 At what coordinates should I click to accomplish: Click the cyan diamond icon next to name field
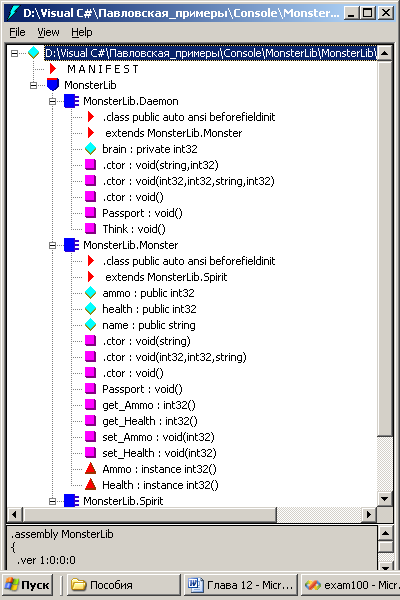[x=90, y=325]
